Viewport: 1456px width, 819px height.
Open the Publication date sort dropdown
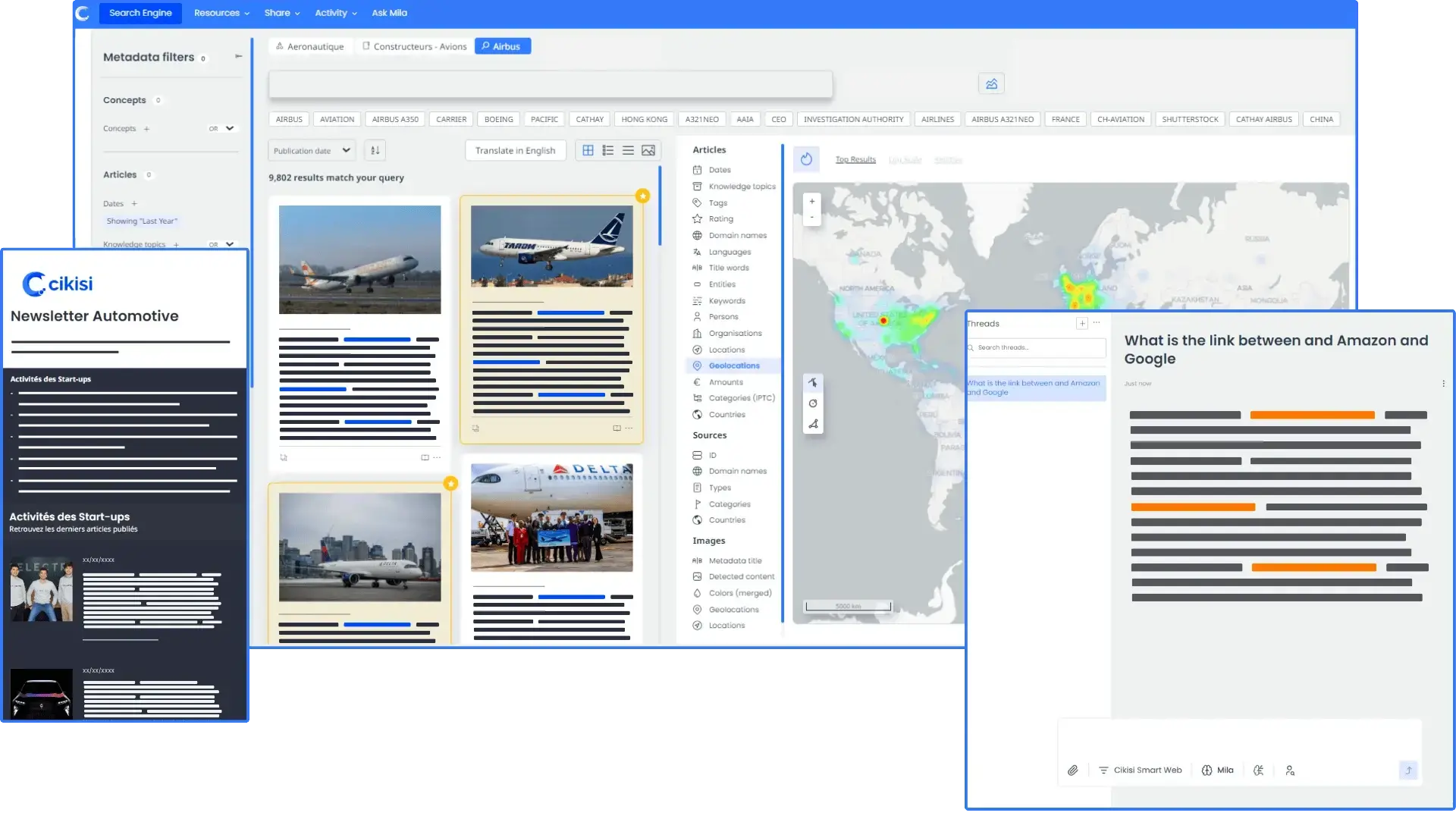point(312,150)
